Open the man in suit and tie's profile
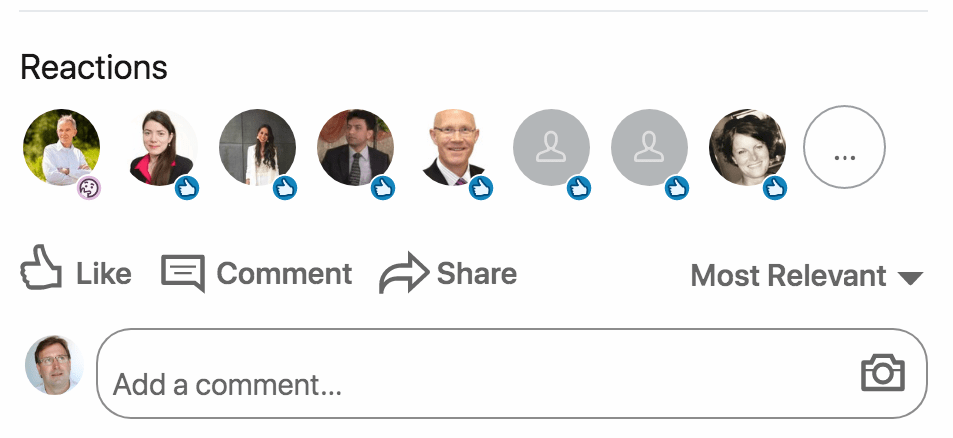This screenshot has width=953, height=438. [356, 147]
